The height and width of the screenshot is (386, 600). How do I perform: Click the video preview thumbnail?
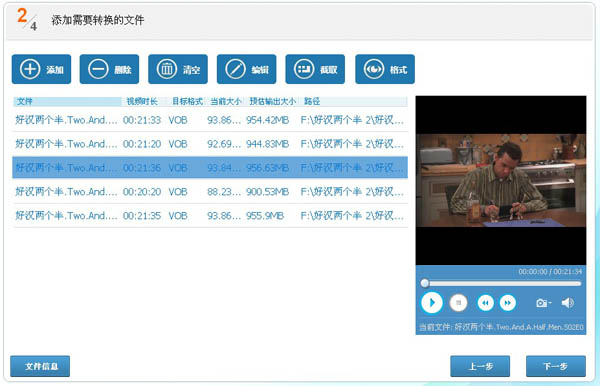(501, 180)
